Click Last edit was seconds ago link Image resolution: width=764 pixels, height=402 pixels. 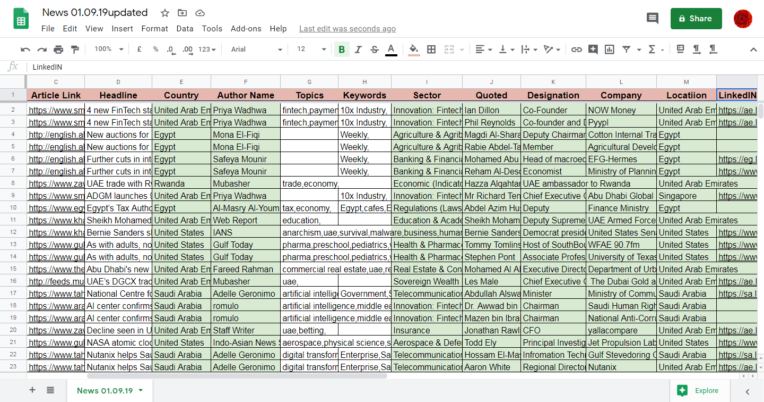click(347, 29)
